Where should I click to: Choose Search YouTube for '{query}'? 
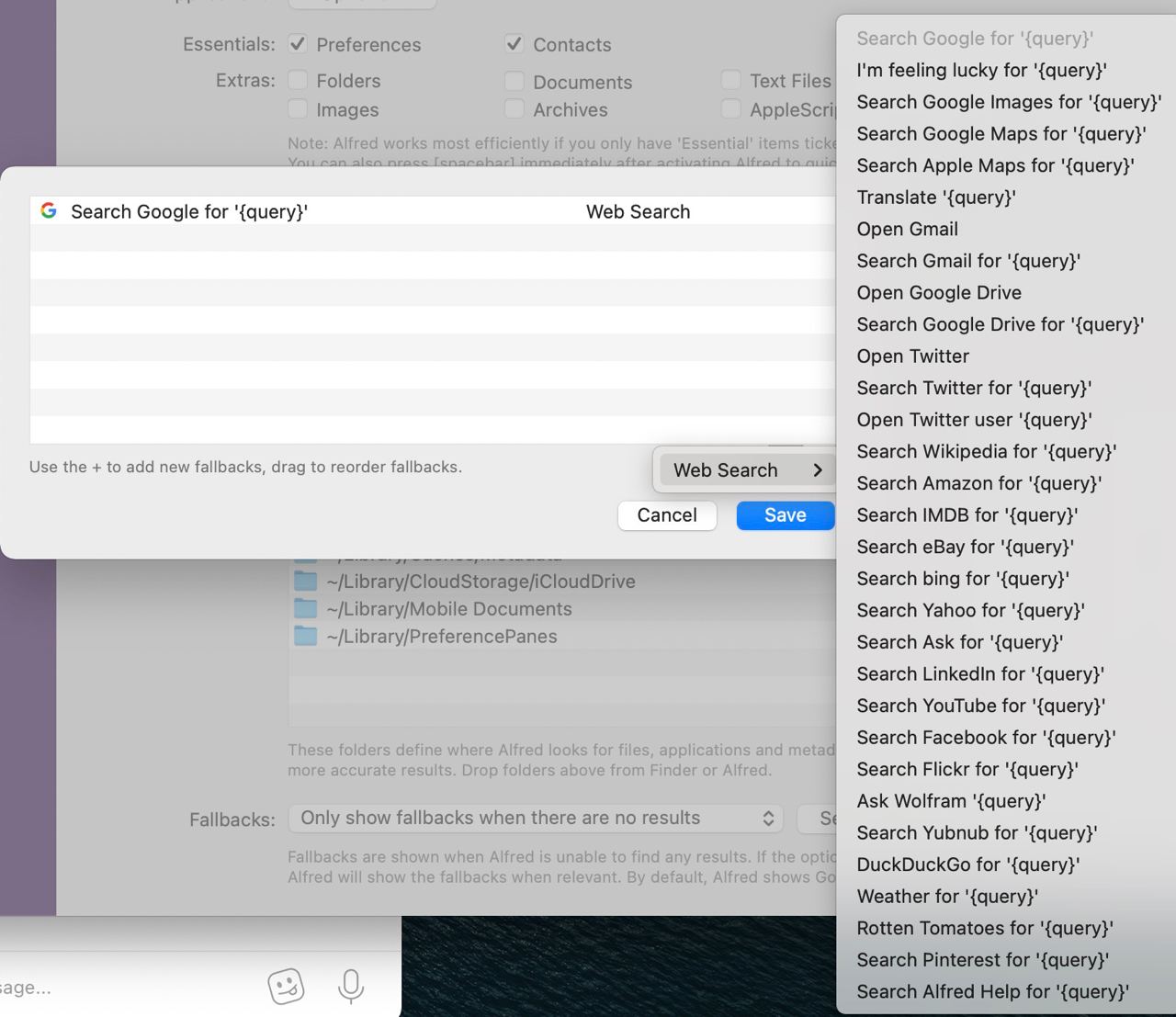point(1006,706)
